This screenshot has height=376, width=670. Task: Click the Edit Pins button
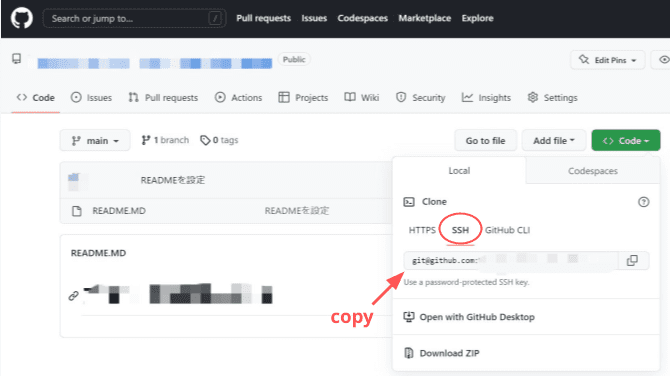[607, 60]
